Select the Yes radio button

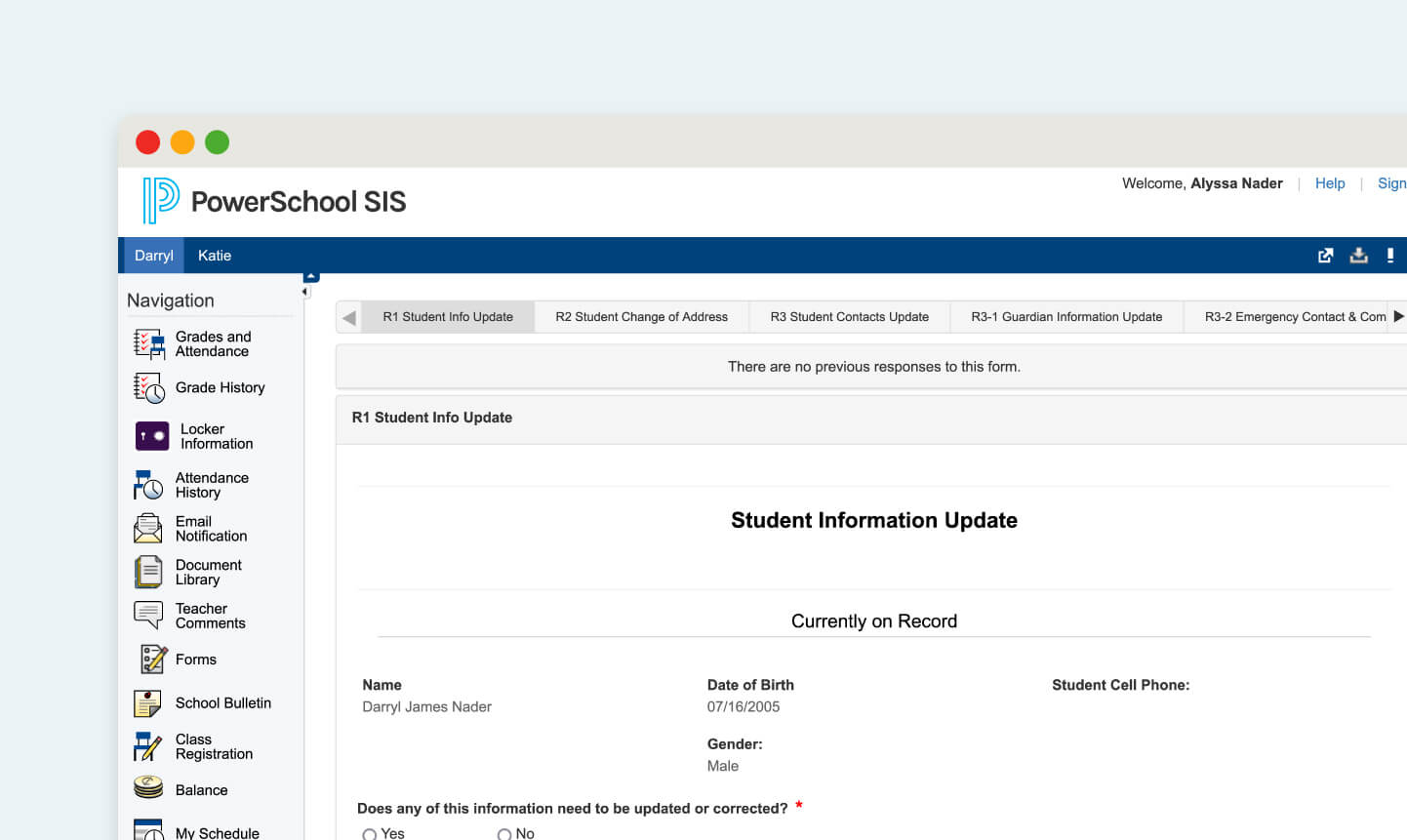click(x=369, y=834)
